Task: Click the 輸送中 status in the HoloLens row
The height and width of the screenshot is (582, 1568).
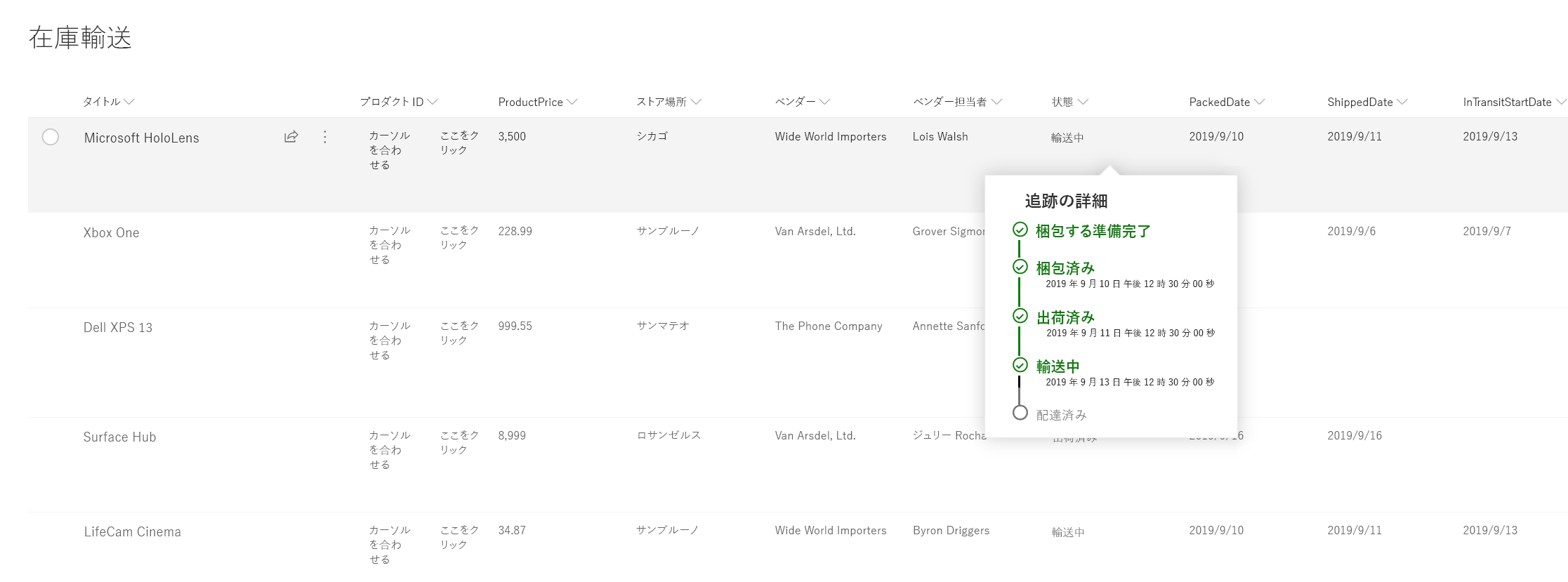Action: tap(1067, 138)
